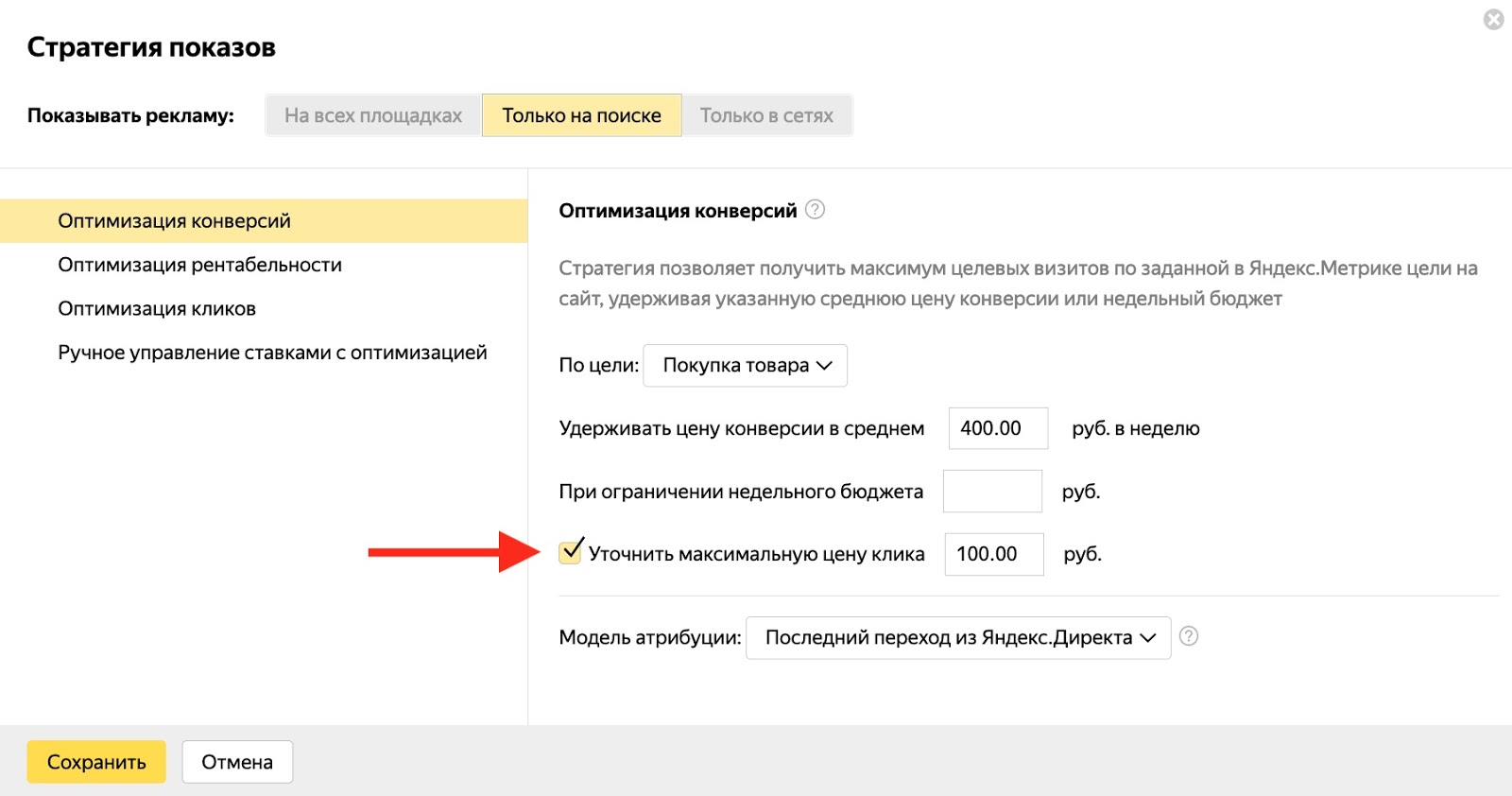Close the Стратегия показов dialog with X icon

[1493, 19]
